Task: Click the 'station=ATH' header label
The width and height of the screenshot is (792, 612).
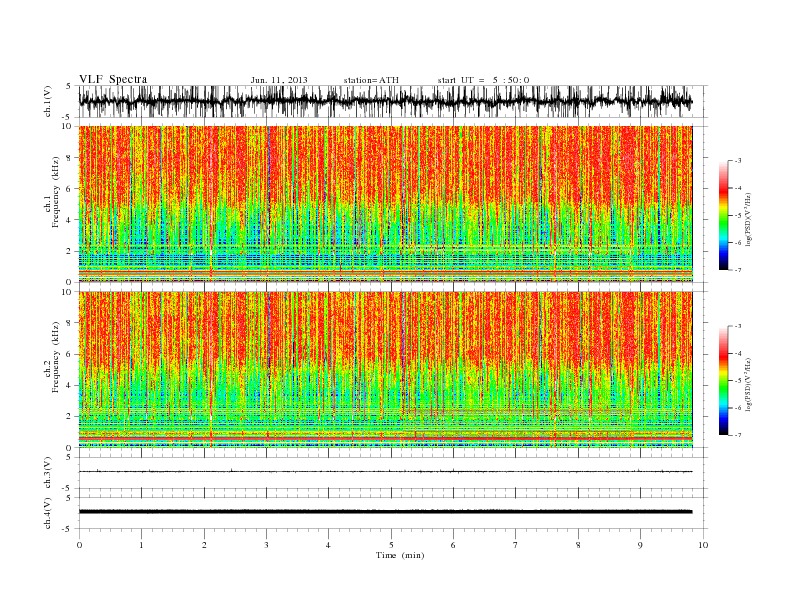Action: point(371,80)
